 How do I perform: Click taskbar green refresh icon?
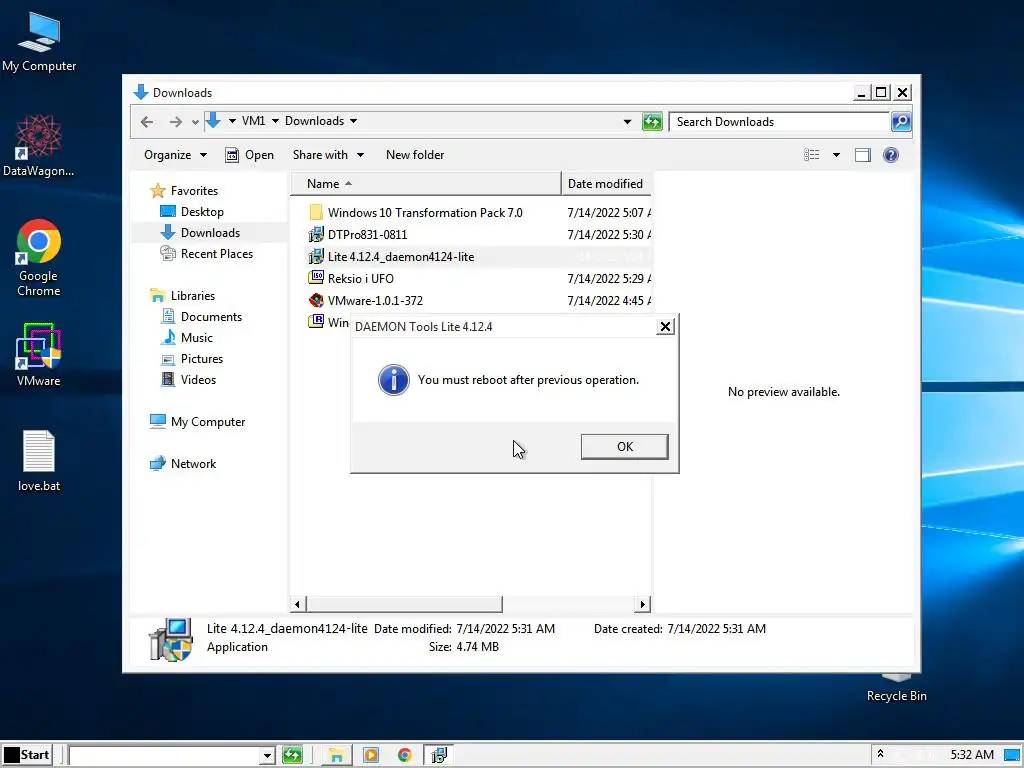(x=292, y=756)
